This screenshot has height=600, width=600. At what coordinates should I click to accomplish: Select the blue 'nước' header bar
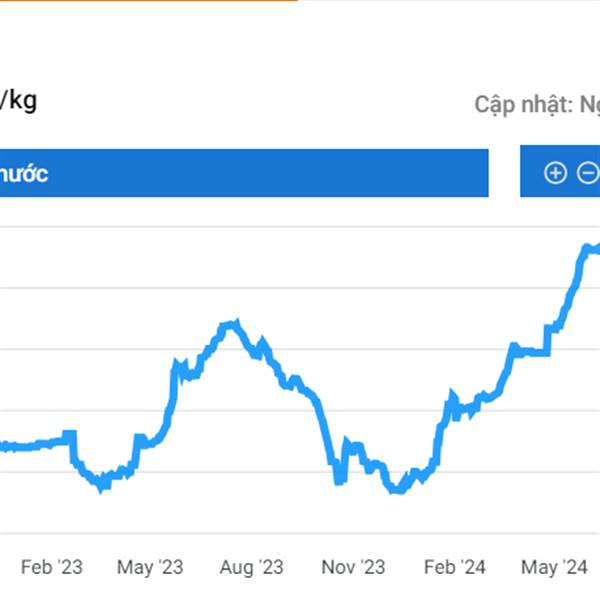click(x=244, y=173)
